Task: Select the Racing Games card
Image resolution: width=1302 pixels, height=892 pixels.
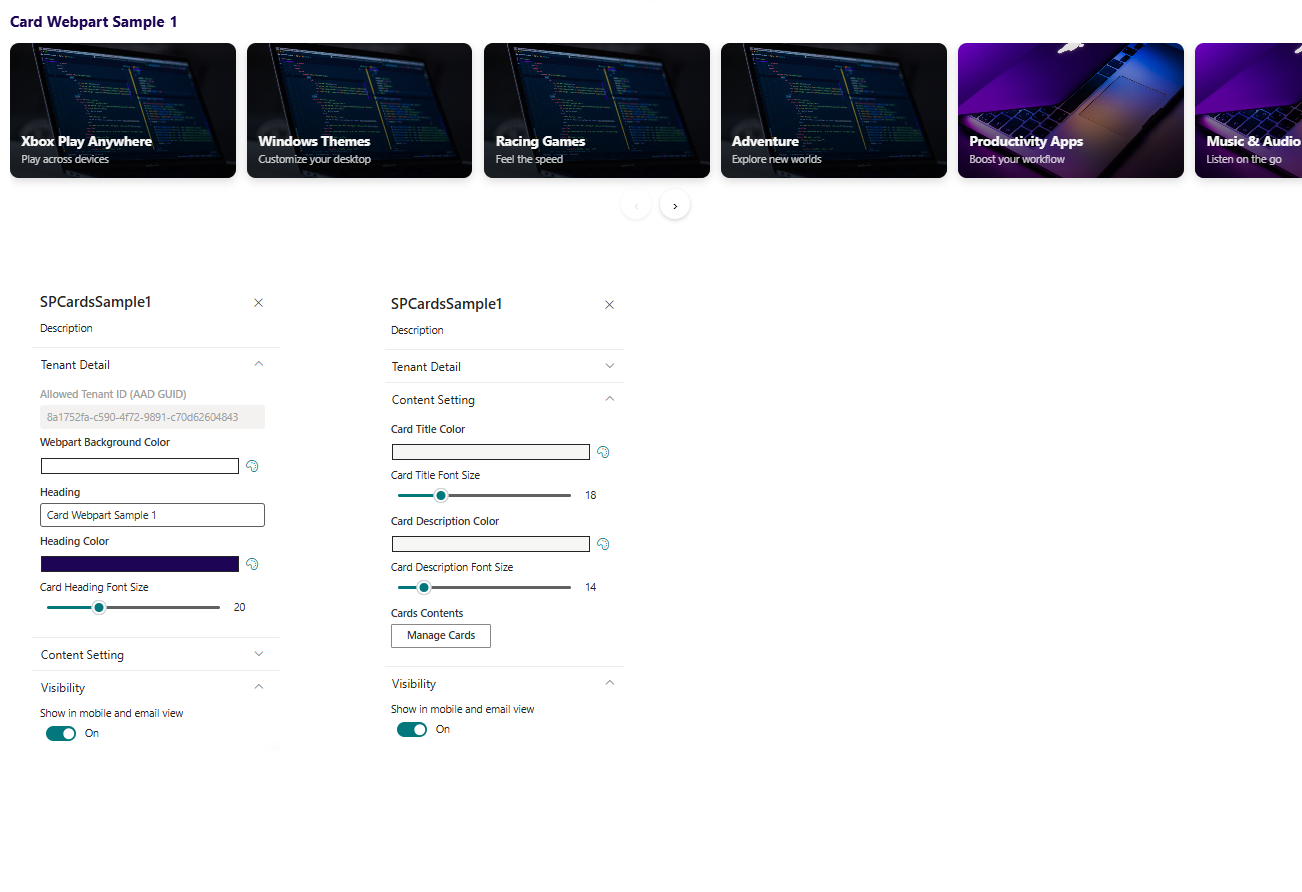Action: tap(596, 110)
